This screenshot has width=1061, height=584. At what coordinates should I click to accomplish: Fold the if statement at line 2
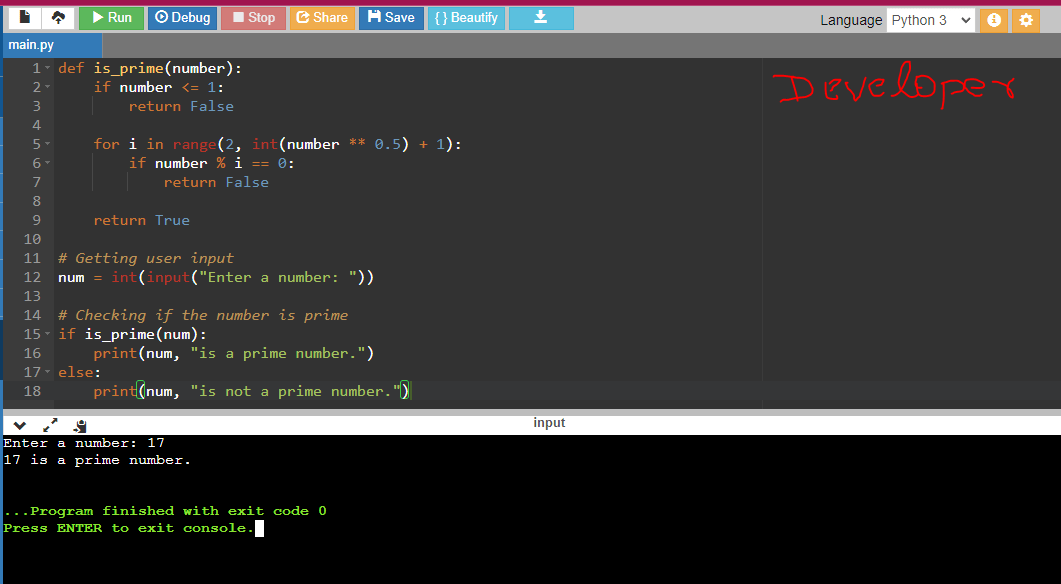pos(46,86)
